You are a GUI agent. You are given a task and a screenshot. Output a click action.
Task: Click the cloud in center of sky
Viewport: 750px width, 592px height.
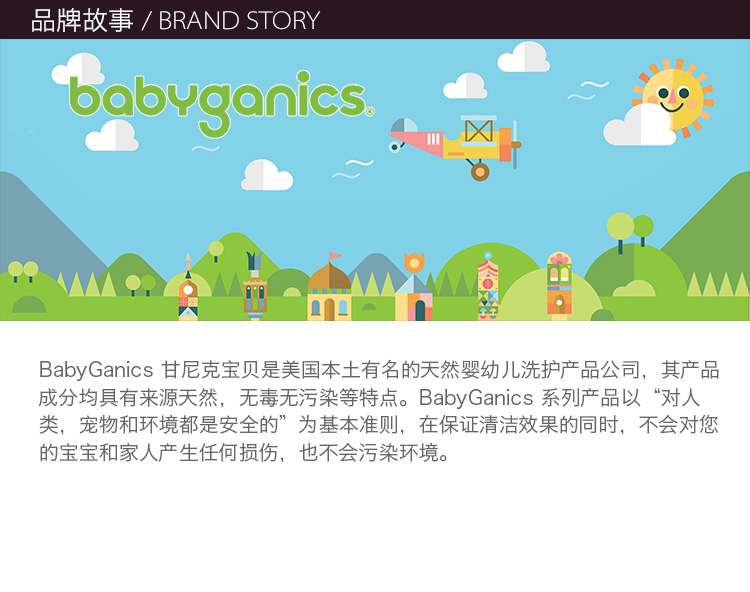(x=267, y=175)
